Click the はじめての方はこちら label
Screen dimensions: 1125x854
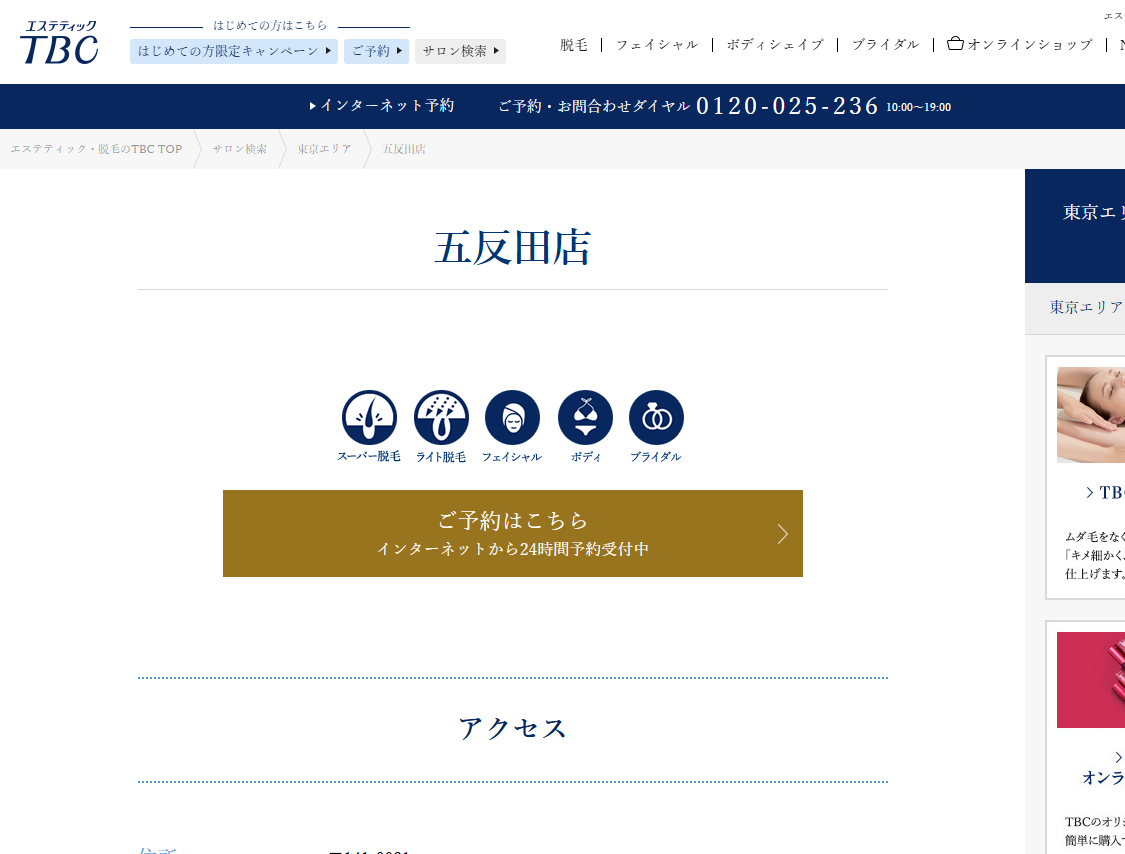(x=270, y=26)
